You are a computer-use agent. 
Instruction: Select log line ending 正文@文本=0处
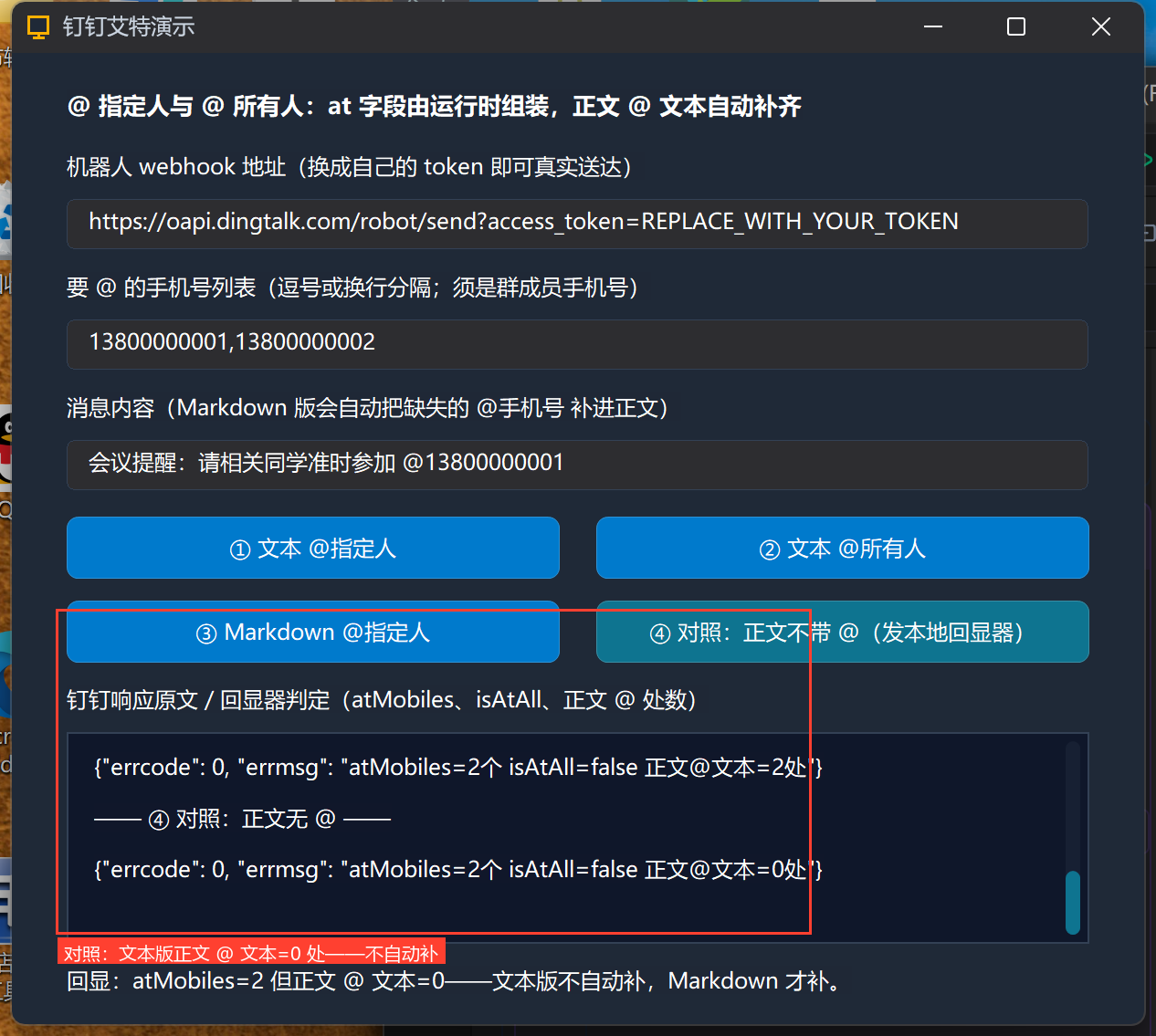[458, 869]
